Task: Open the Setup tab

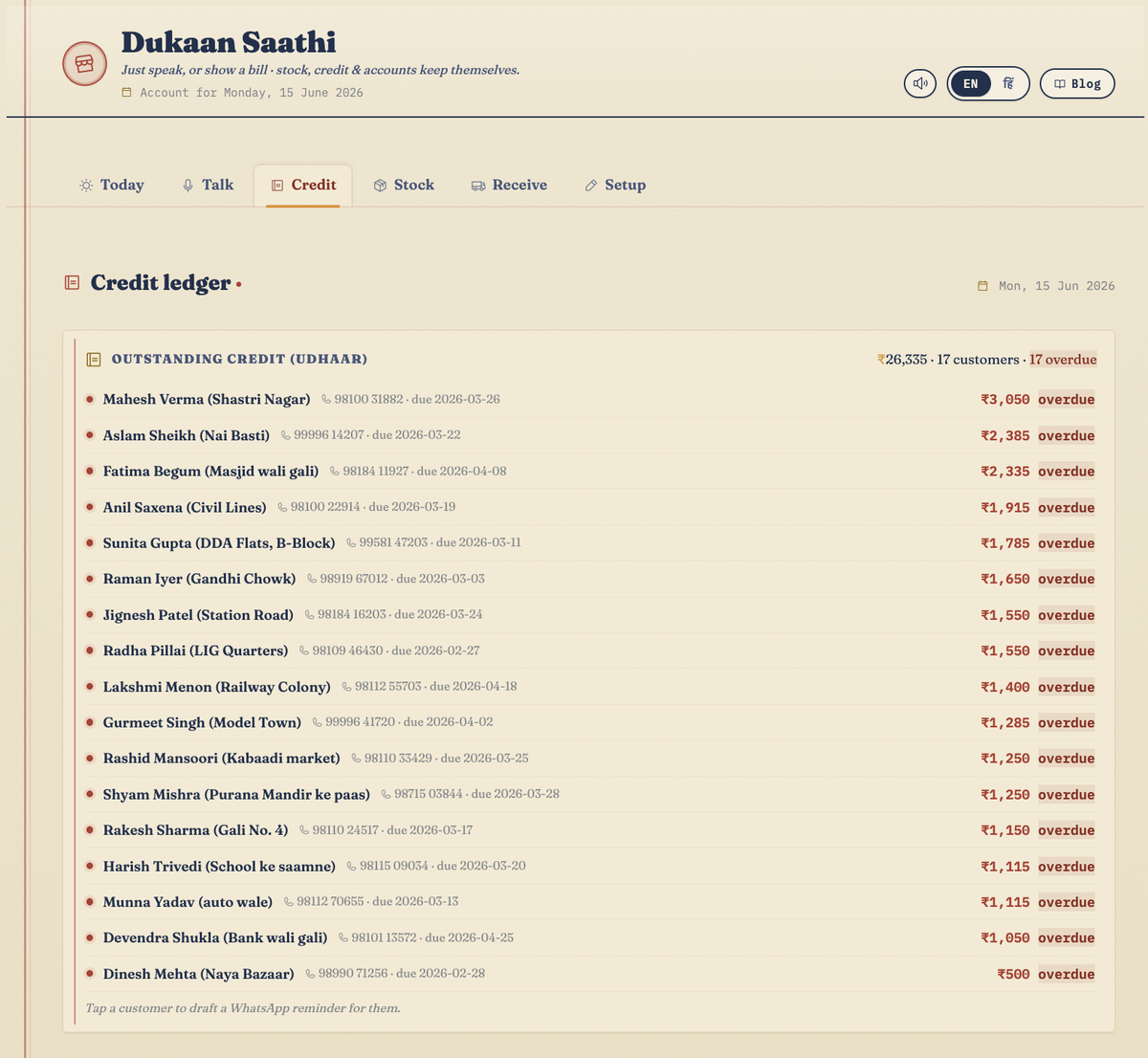Action: 615,186
